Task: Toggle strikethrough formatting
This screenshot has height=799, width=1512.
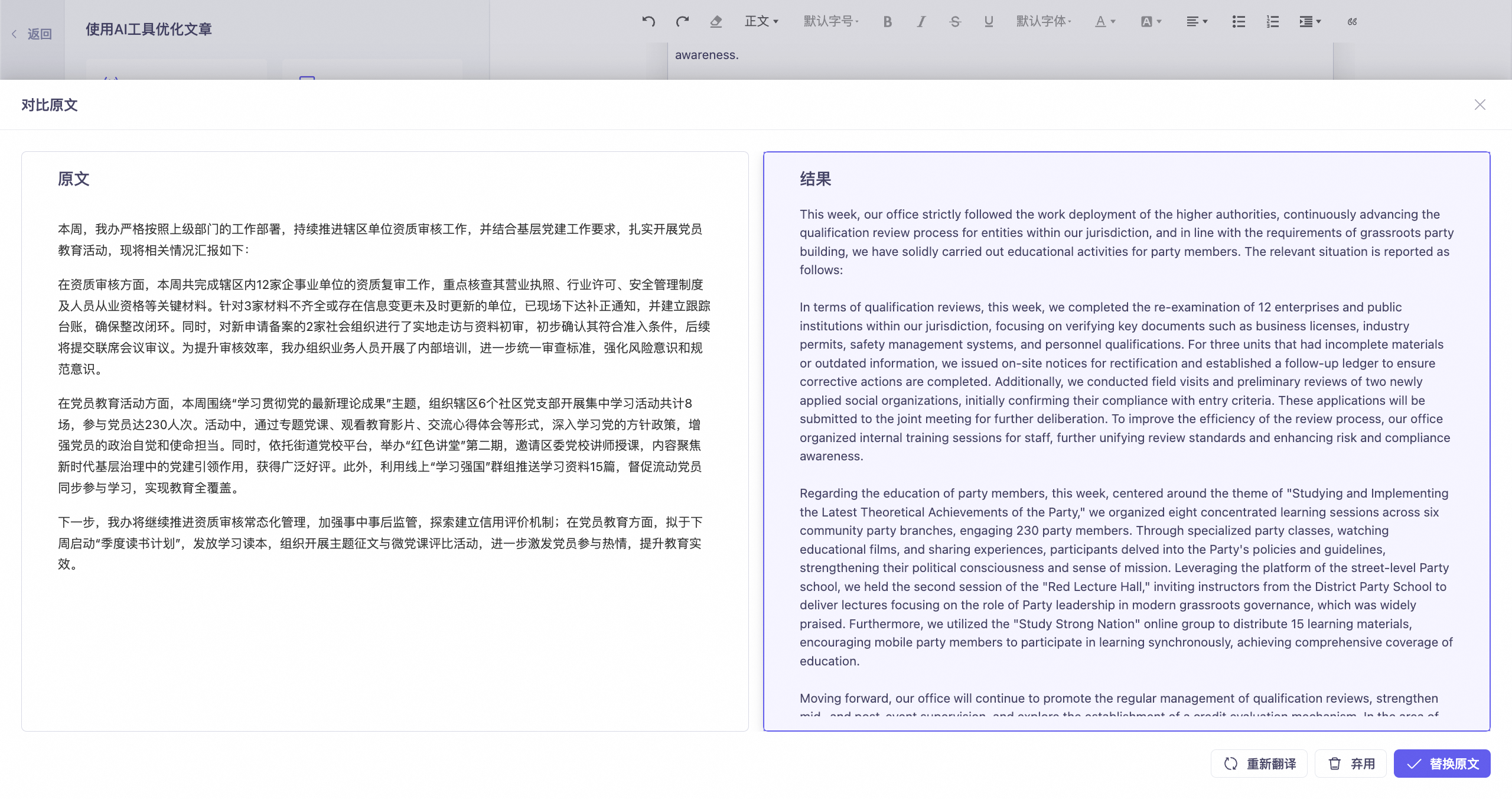Action: [954, 22]
